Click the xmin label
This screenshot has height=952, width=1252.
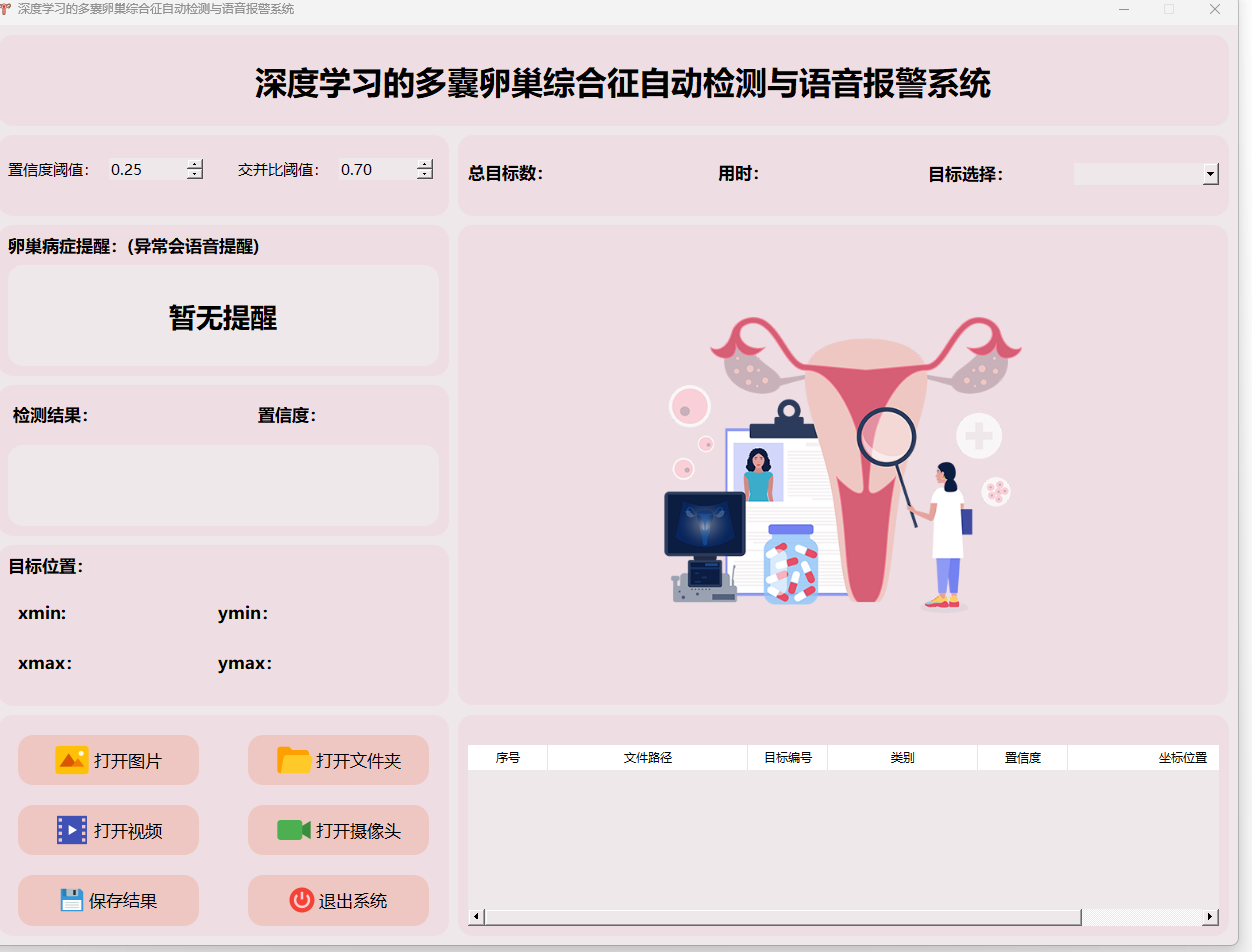pos(42,614)
